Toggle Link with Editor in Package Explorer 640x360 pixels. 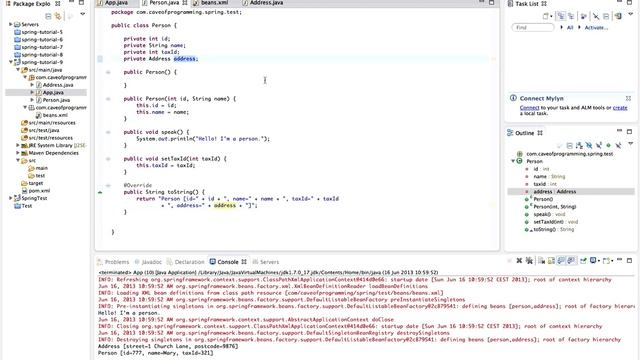point(58,16)
